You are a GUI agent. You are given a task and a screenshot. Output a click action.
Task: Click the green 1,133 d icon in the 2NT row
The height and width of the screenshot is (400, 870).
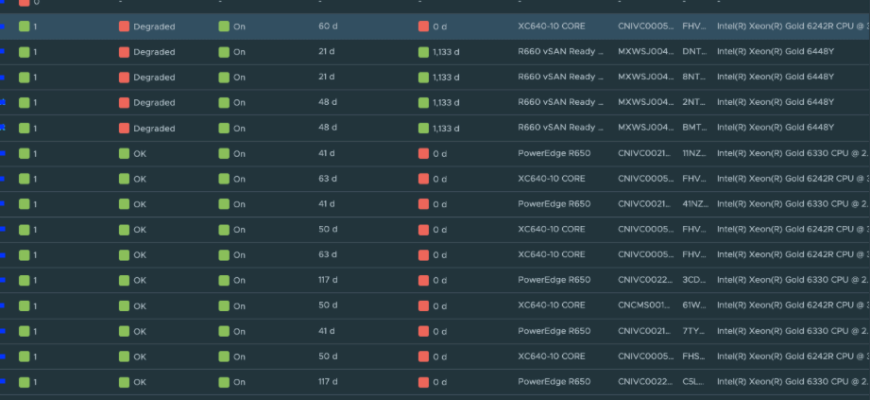[424, 103]
